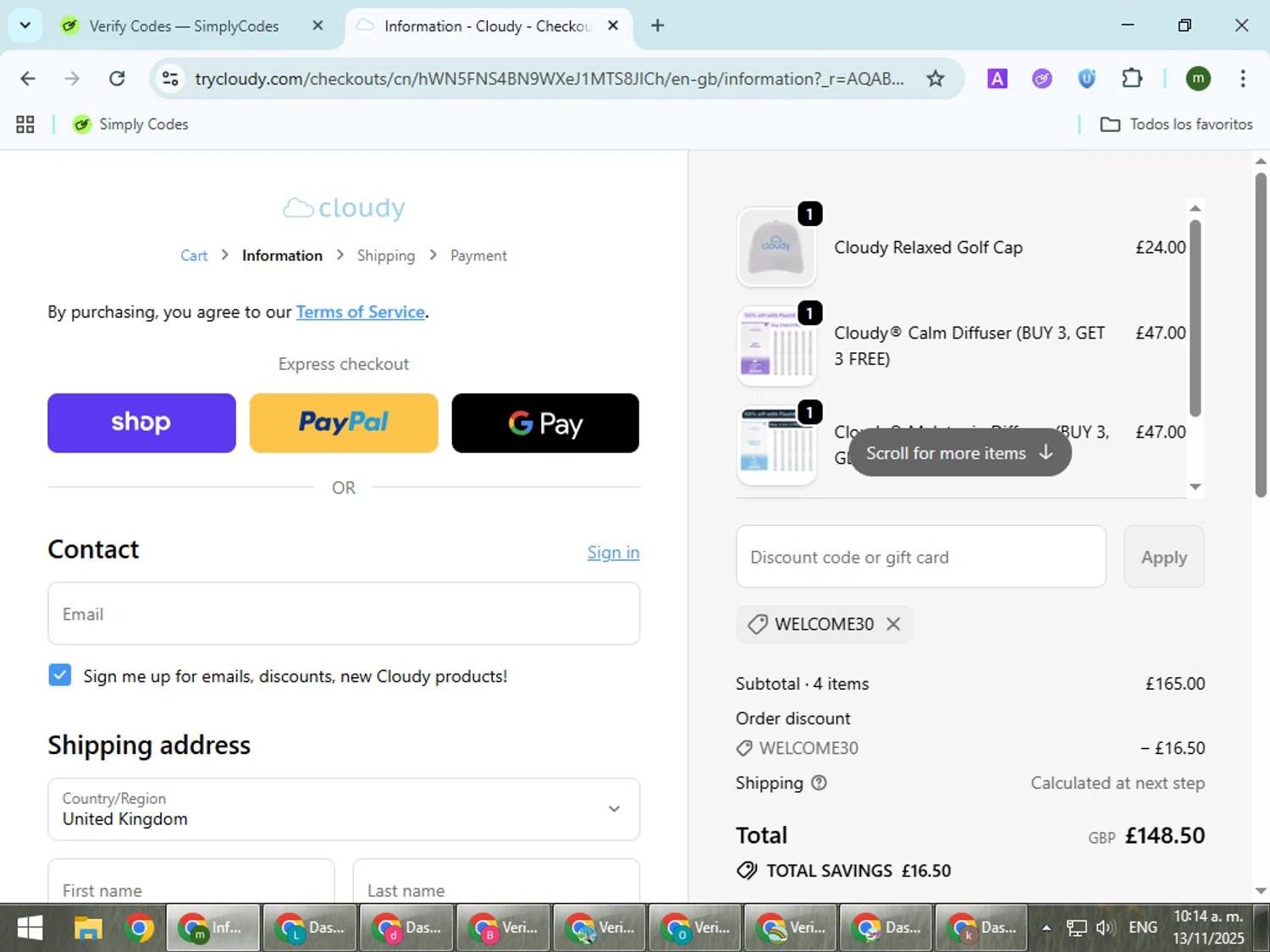Show hidden system tray icons

[1046, 928]
